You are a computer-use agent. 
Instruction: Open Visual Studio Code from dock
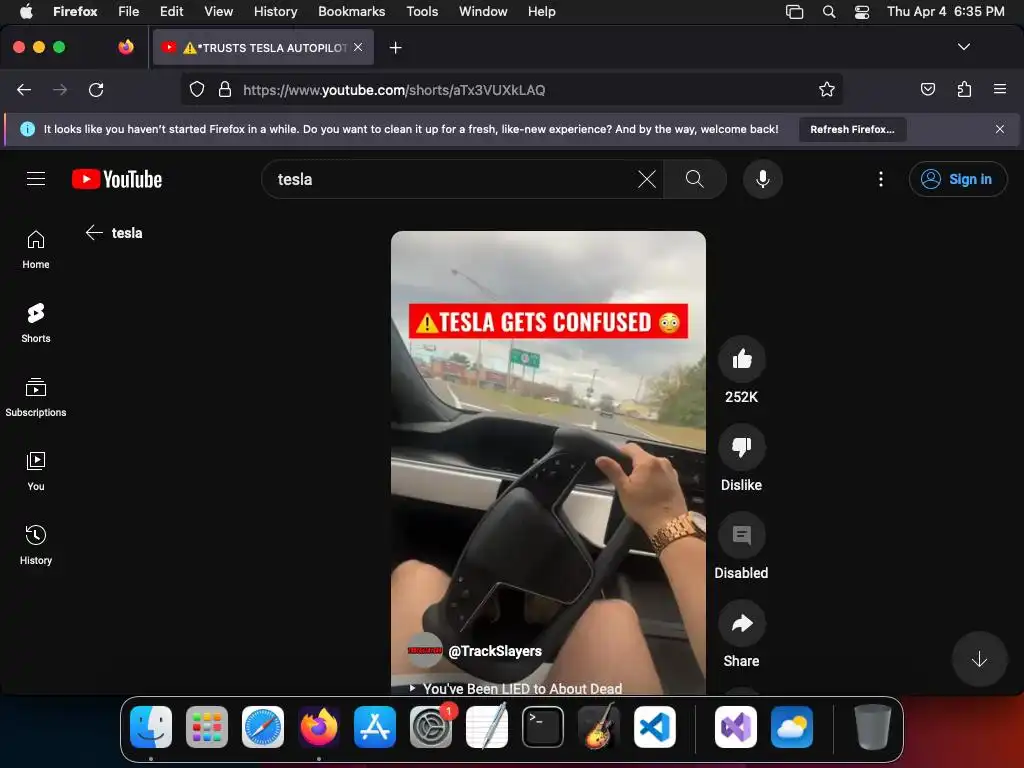654,727
